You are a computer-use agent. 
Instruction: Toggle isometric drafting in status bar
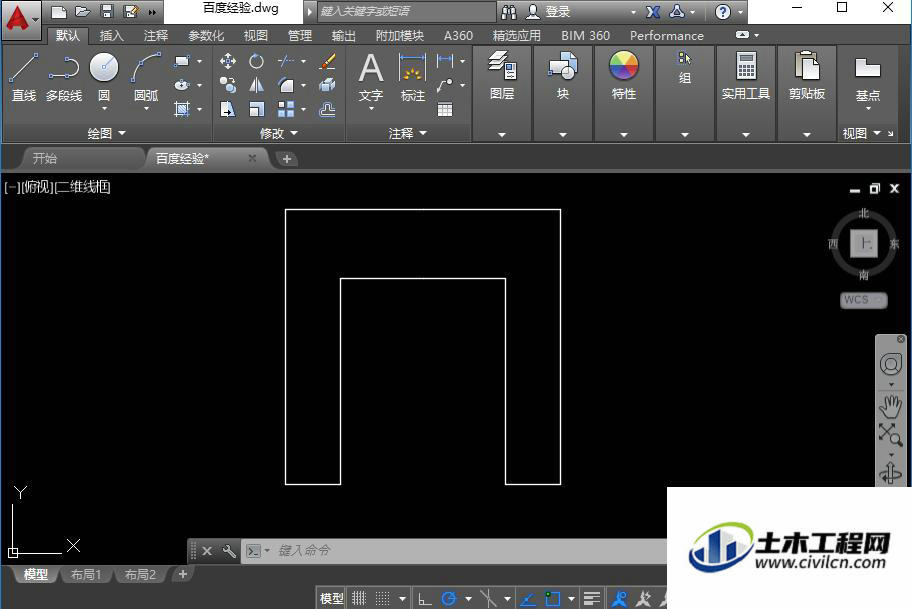pos(489,598)
